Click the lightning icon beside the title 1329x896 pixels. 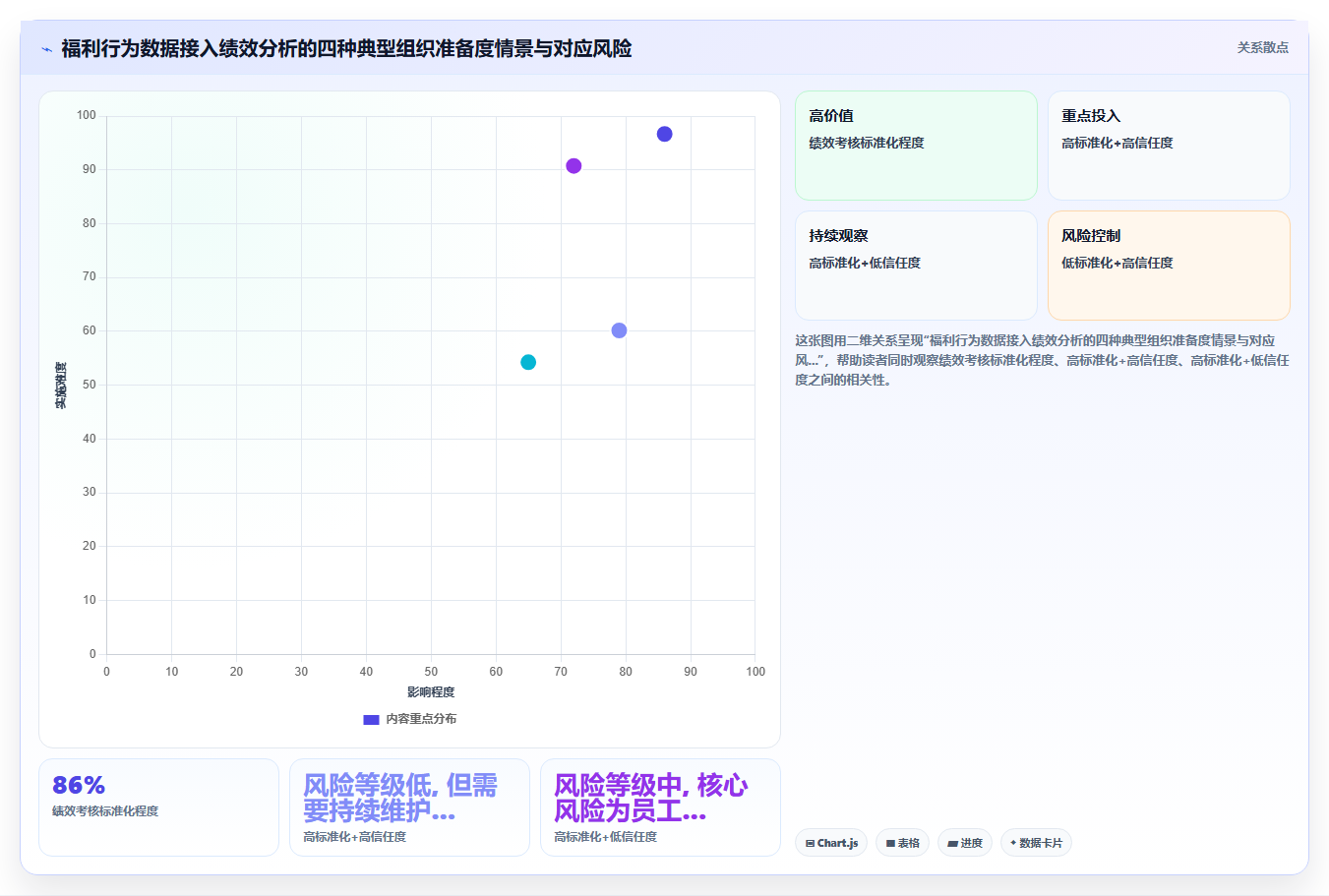(46, 49)
